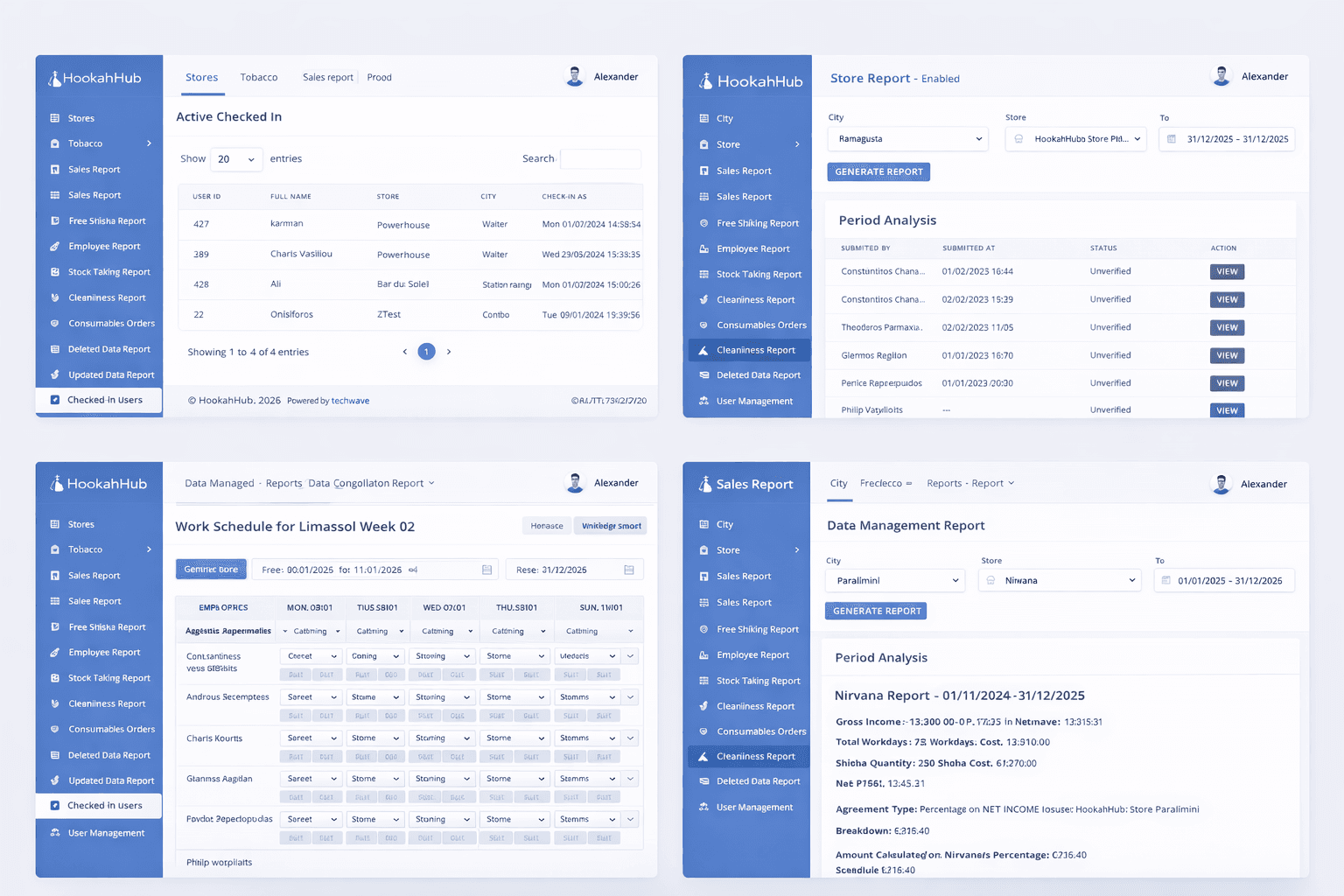This screenshot has height=896, width=1344.
Task: Open the Catering dropdown in the schedule
Action: coord(311,630)
